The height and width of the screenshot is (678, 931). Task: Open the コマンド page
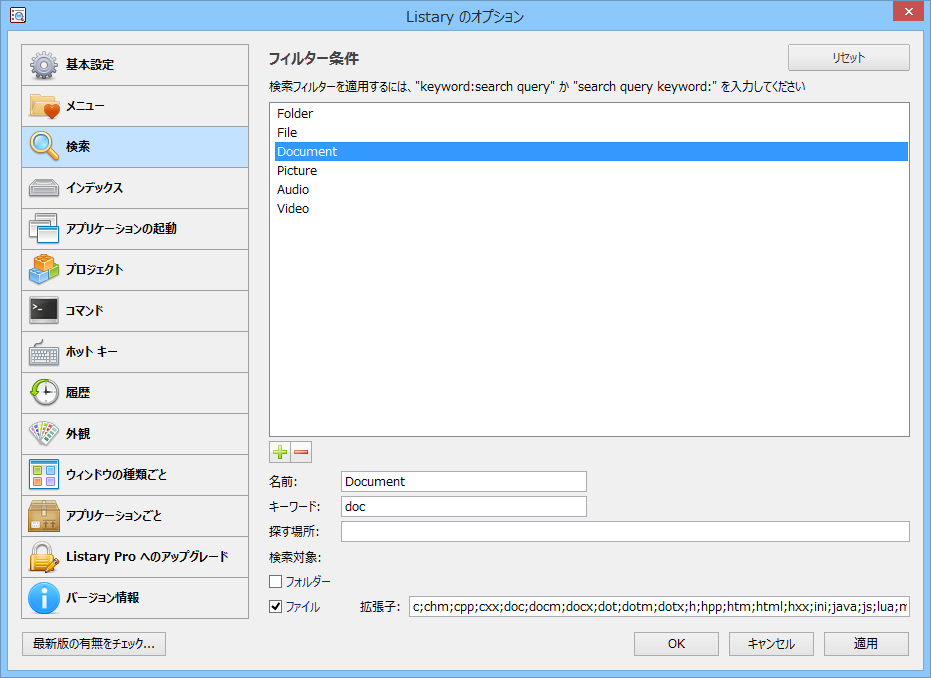pos(135,311)
